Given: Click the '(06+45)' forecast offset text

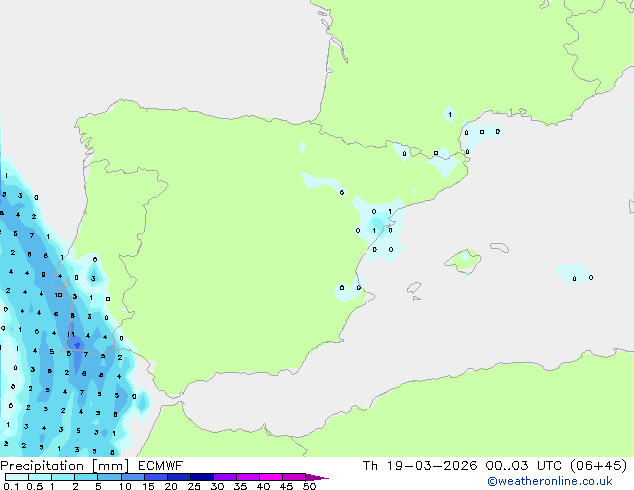Looking at the screenshot, I should [598, 466].
